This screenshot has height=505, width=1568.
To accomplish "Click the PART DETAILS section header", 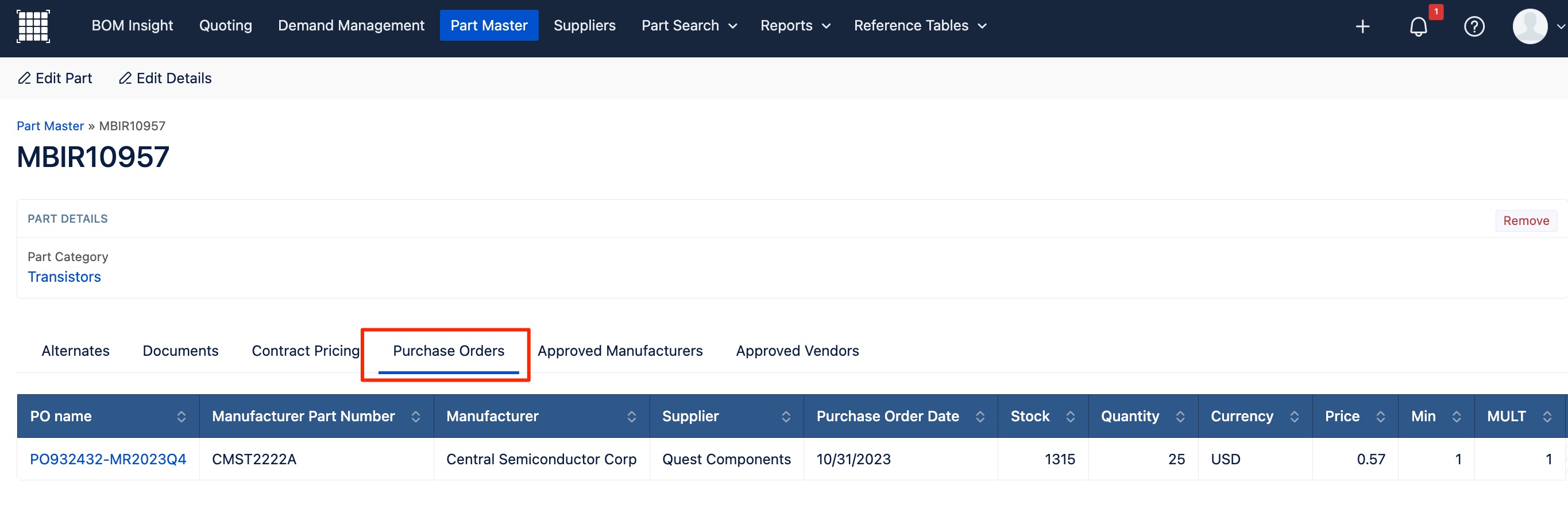I will pyautogui.click(x=67, y=219).
